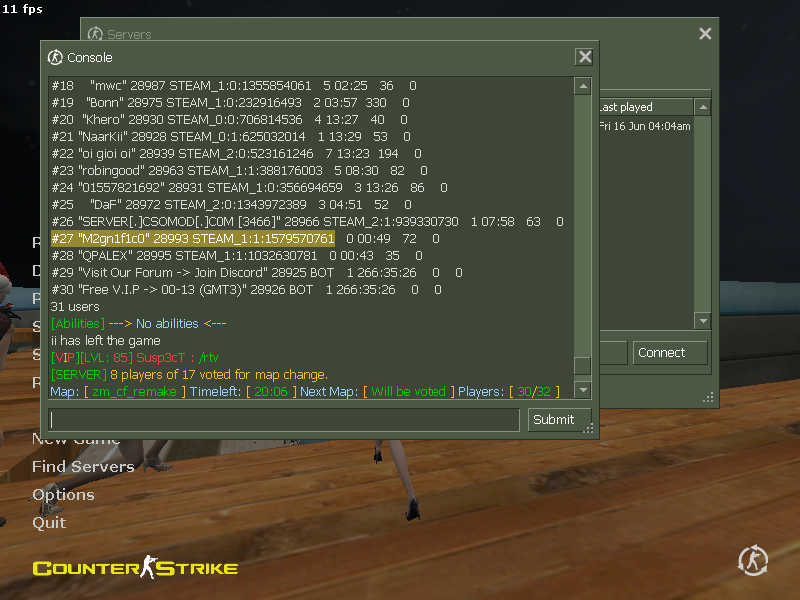The width and height of the screenshot is (800, 600).
Task: Close the Servers window
Action: [x=705, y=34]
